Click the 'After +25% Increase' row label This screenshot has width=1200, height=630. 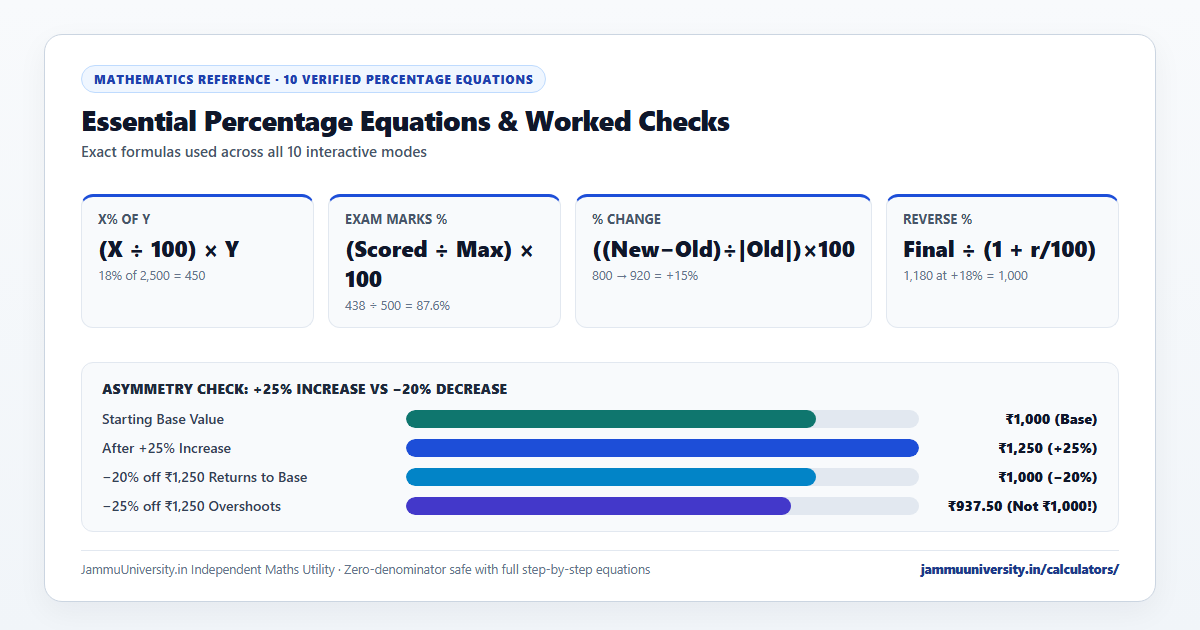point(166,448)
